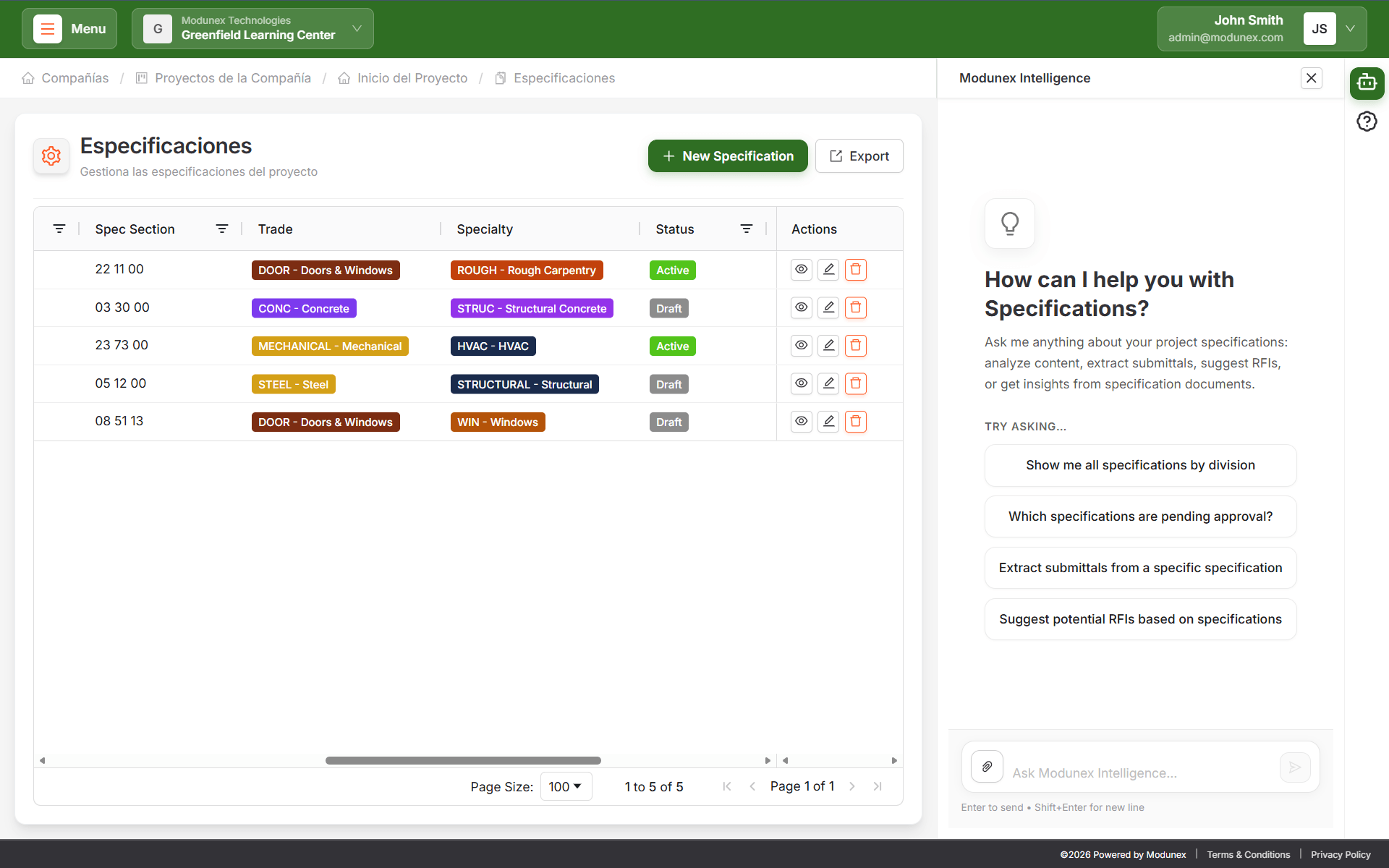Click the Export button
This screenshot has width=1389, height=868.
click(x=859, y=156)
